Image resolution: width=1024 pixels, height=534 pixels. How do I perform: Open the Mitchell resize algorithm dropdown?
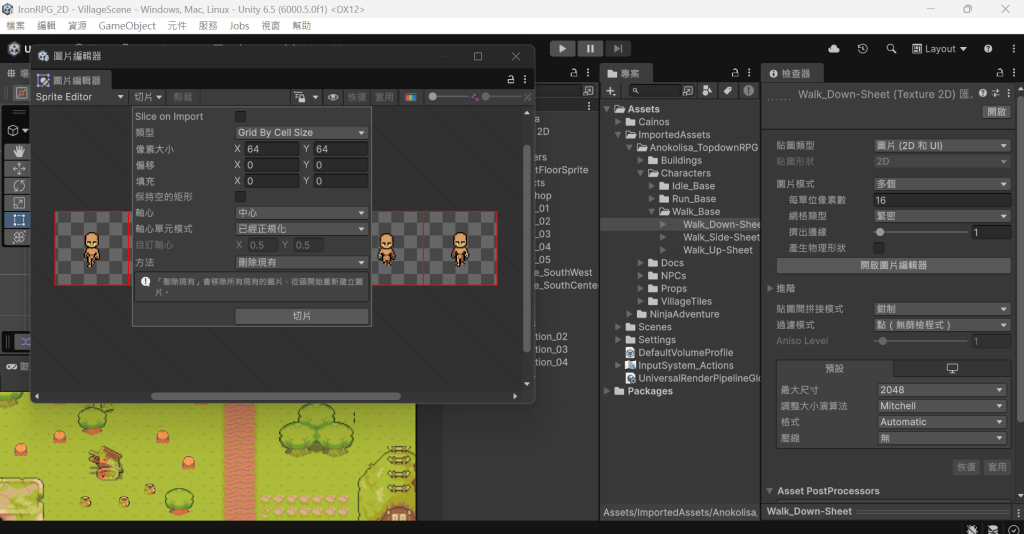point(941,406)
